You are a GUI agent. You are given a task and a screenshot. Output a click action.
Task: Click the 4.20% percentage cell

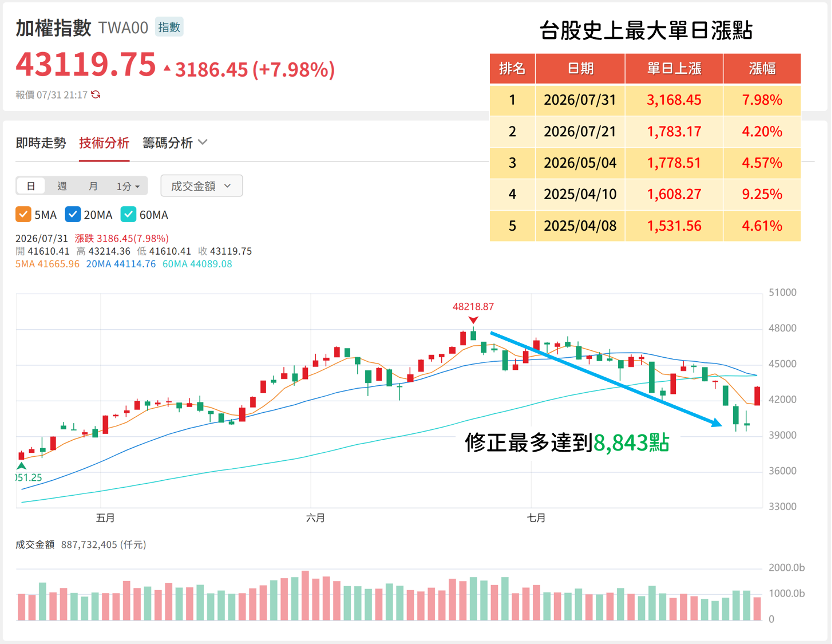click(762, 131)
